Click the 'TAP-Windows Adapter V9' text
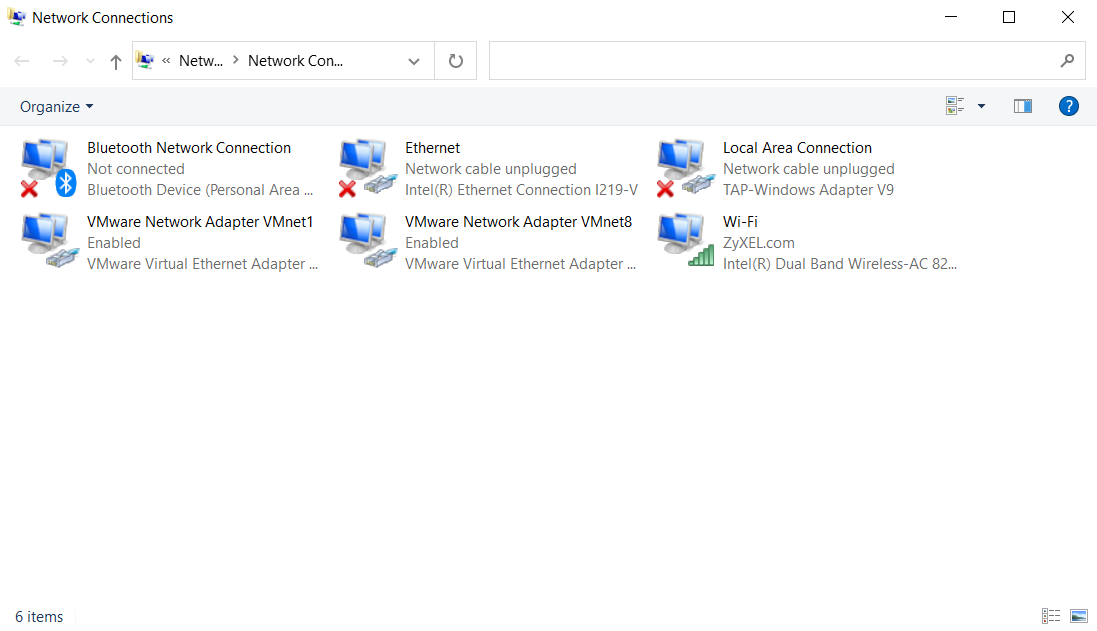The image size is (1097, 631). (808, 190)
